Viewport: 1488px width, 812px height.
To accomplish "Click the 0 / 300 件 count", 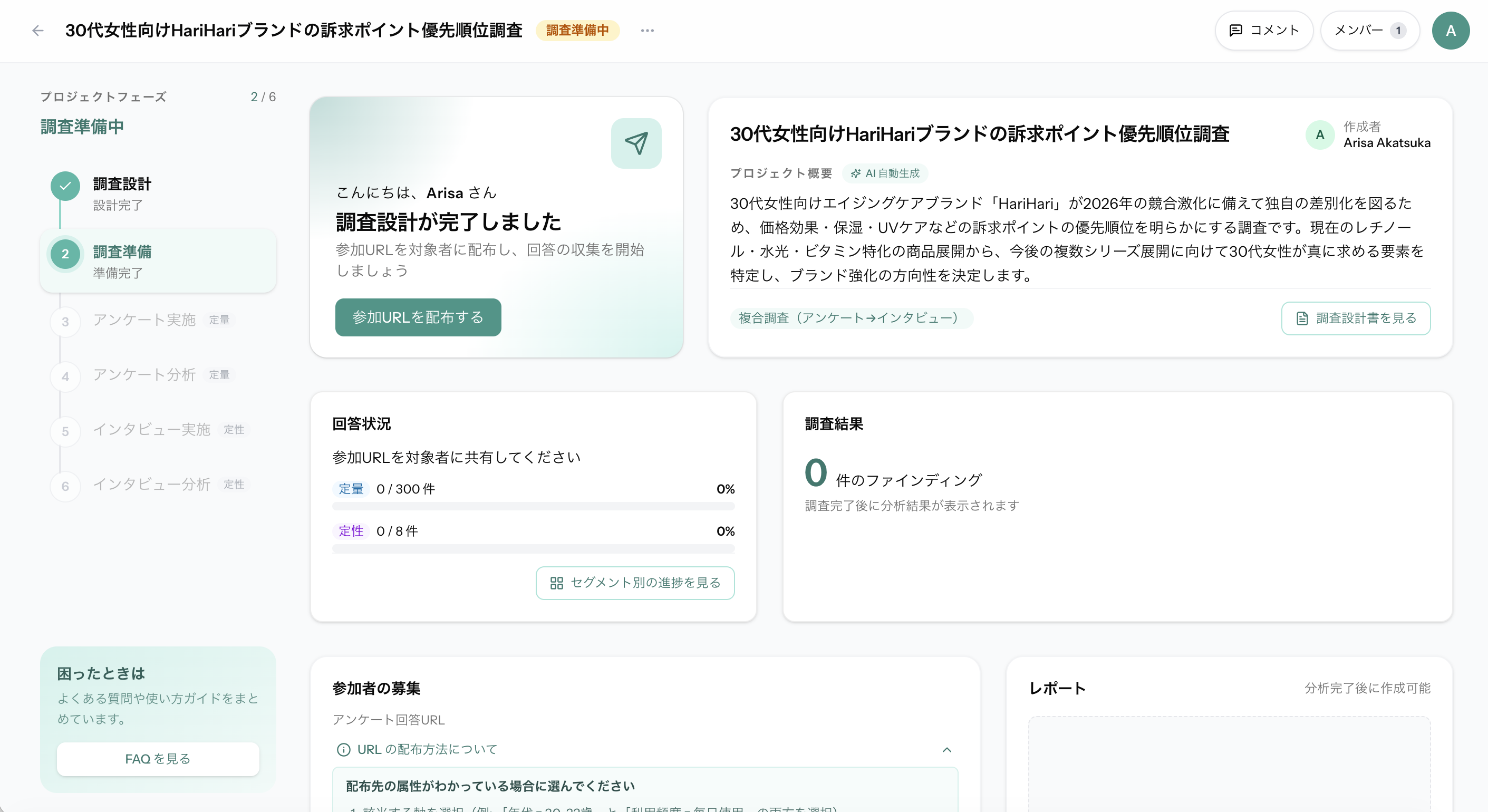I will click(405, 489).
